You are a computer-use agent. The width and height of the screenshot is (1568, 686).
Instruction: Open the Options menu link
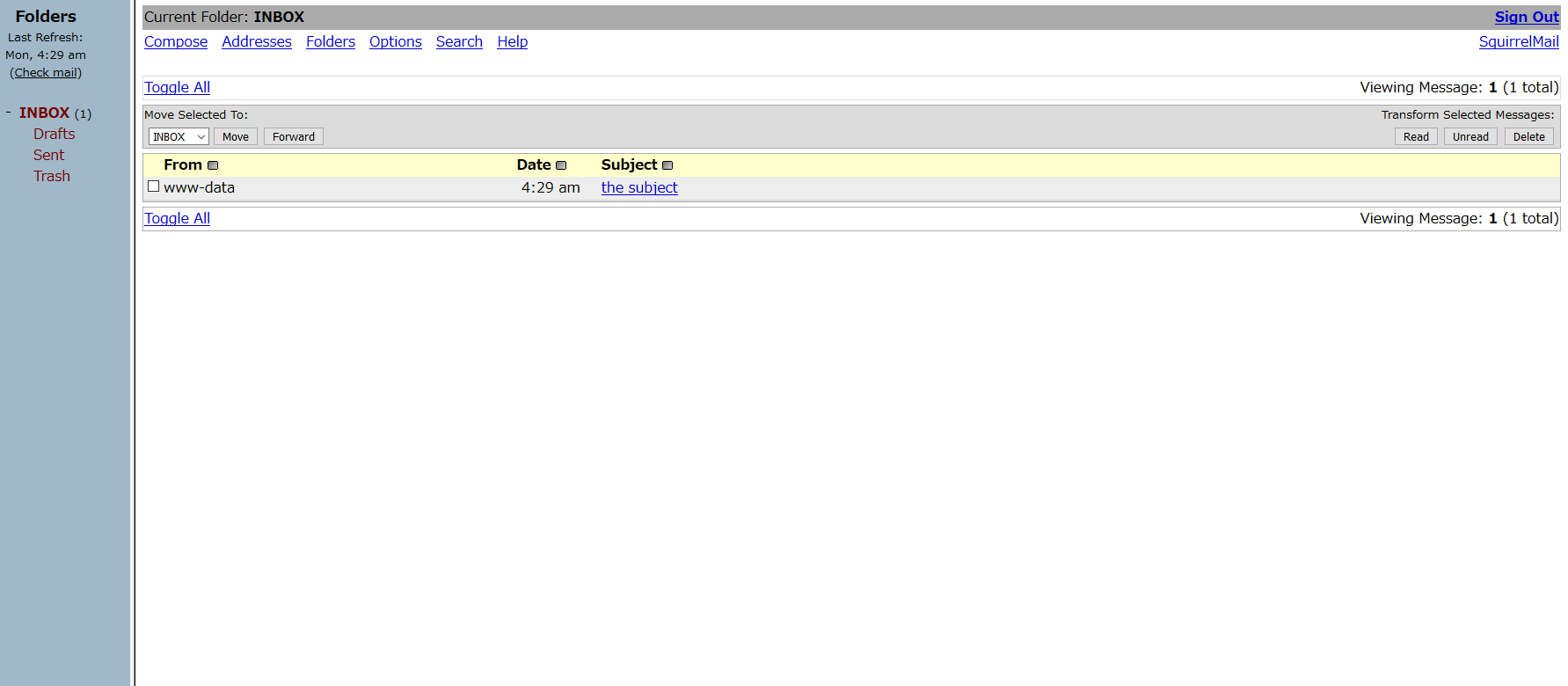(x=396, y=41)
